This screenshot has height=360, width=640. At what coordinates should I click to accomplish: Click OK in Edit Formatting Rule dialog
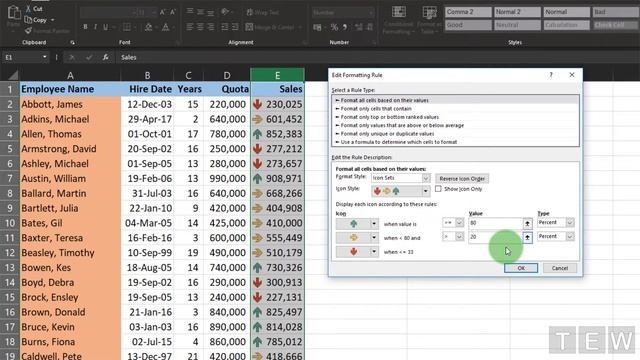(x=521, y=268)
